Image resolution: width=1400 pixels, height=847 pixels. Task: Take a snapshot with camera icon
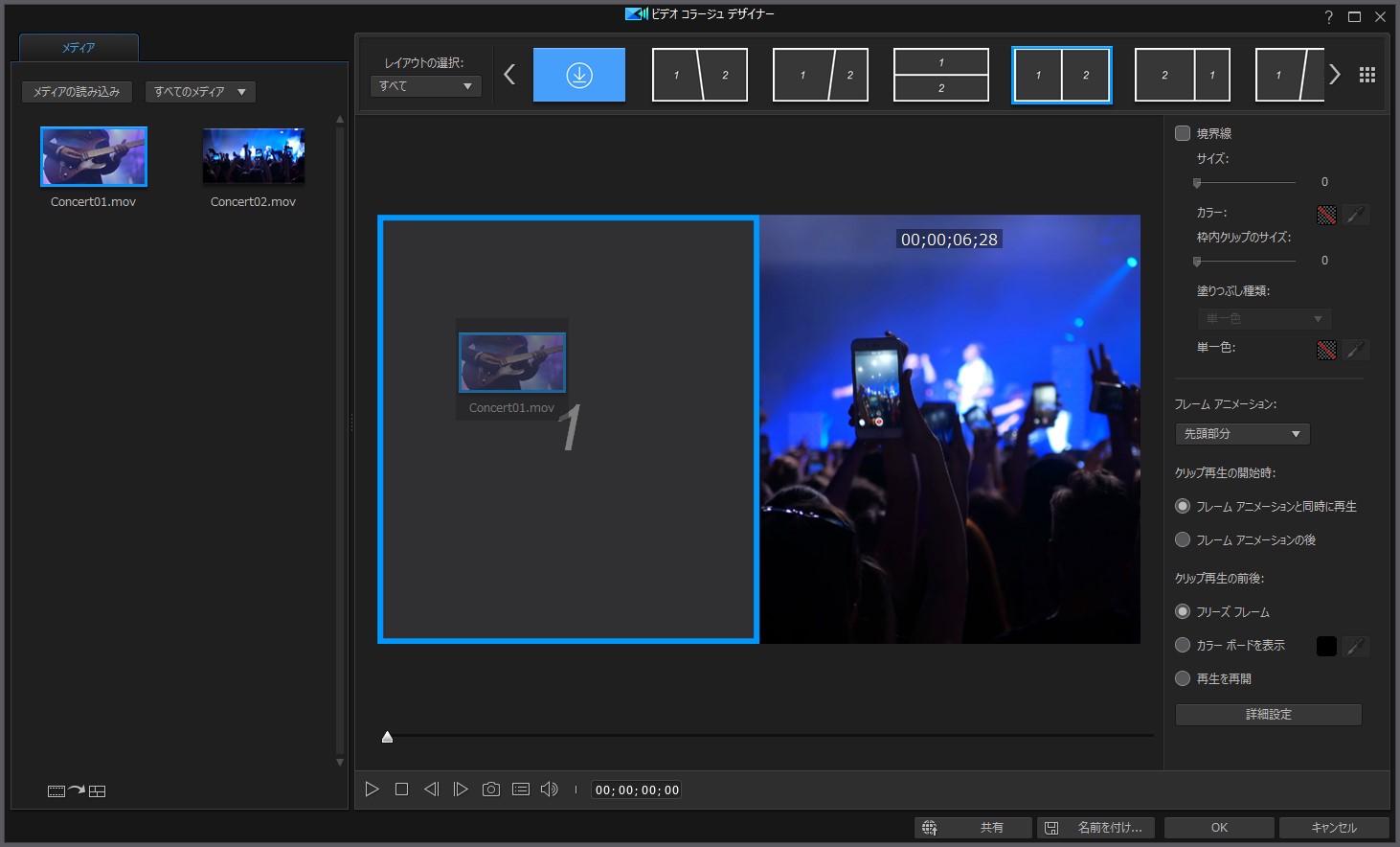pyautogui.click(x=490, y=790)
